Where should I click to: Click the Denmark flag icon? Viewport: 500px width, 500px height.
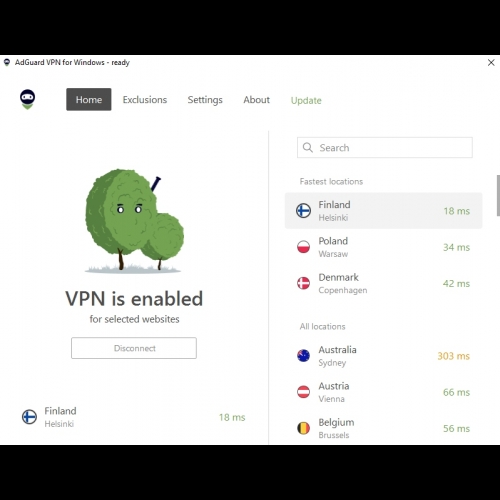click(x=303, y=283)
